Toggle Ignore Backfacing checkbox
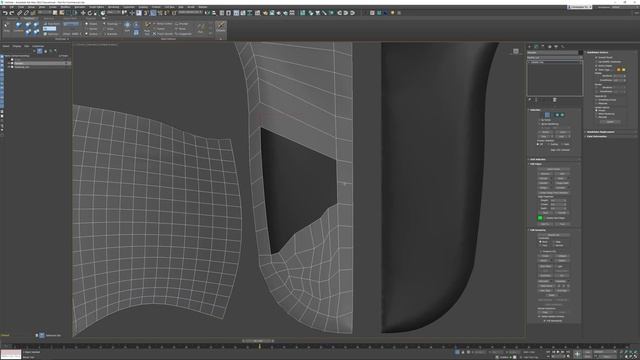Screen dimensions: 640x360 540,124
